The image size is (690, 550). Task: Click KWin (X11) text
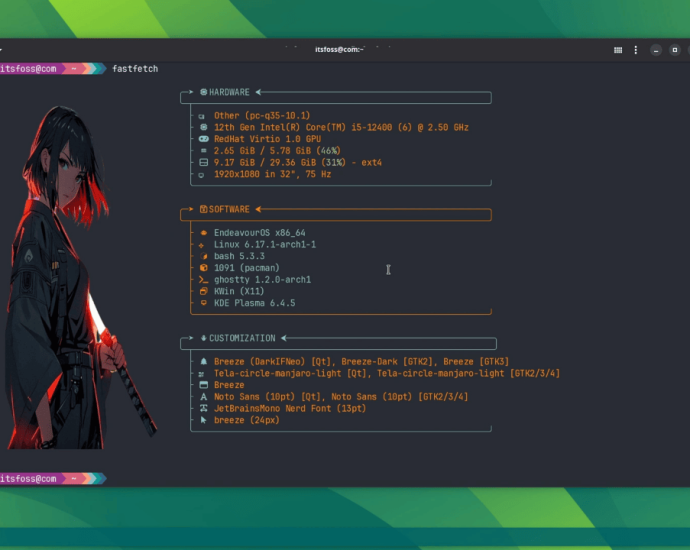click(239, 291)
